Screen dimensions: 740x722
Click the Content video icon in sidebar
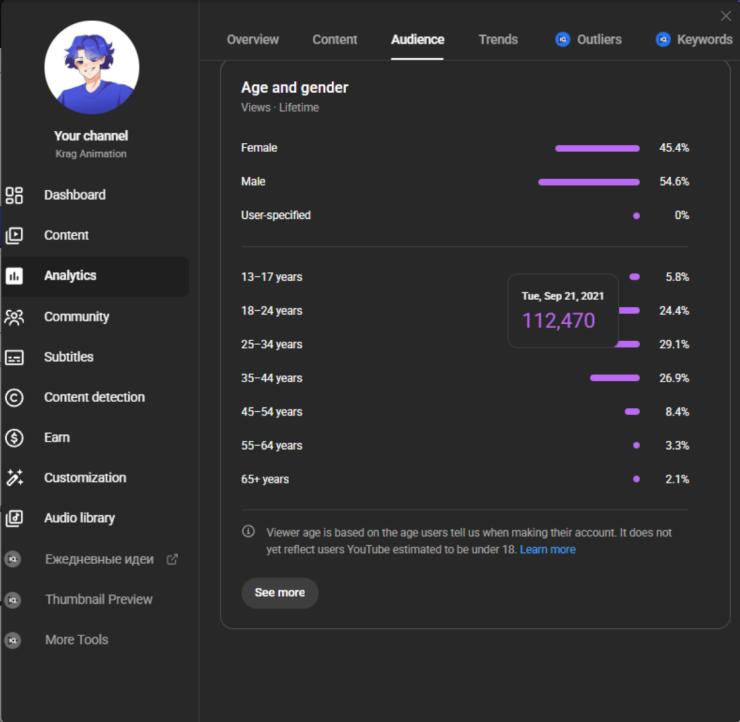14,236
